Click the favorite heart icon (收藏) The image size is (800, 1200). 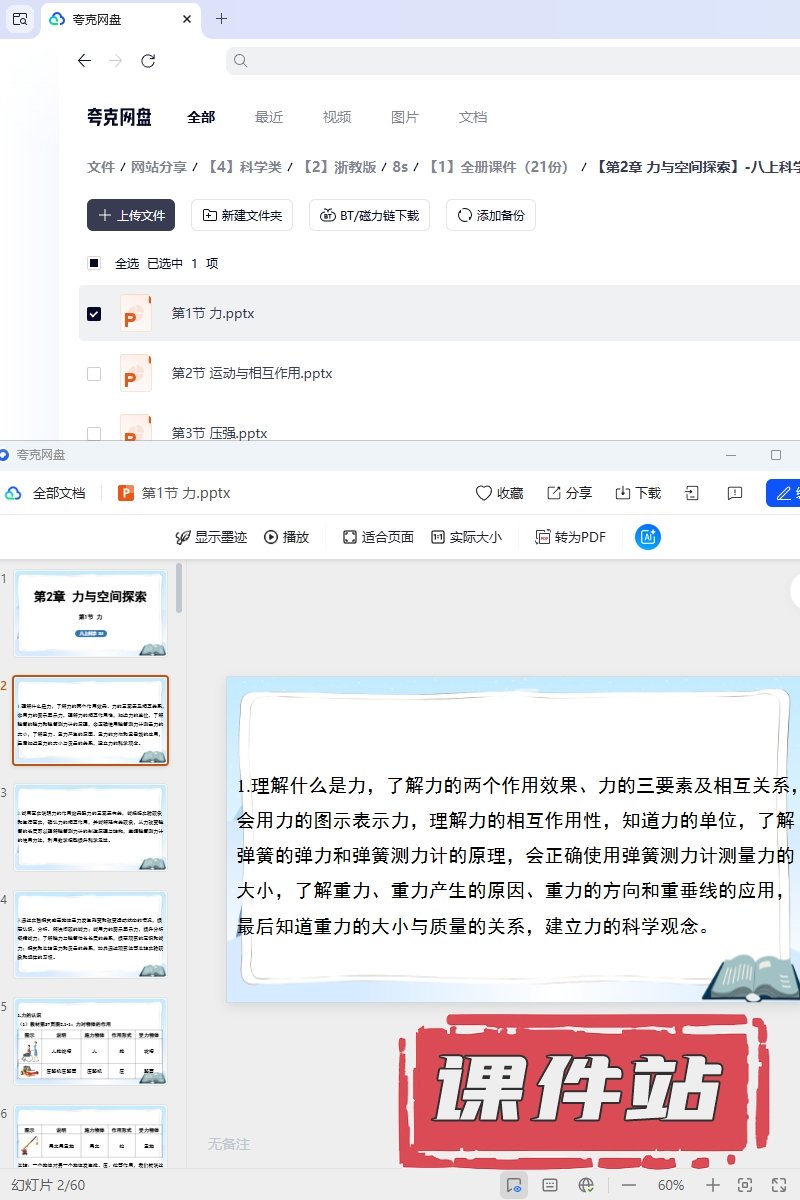point(499,493)
